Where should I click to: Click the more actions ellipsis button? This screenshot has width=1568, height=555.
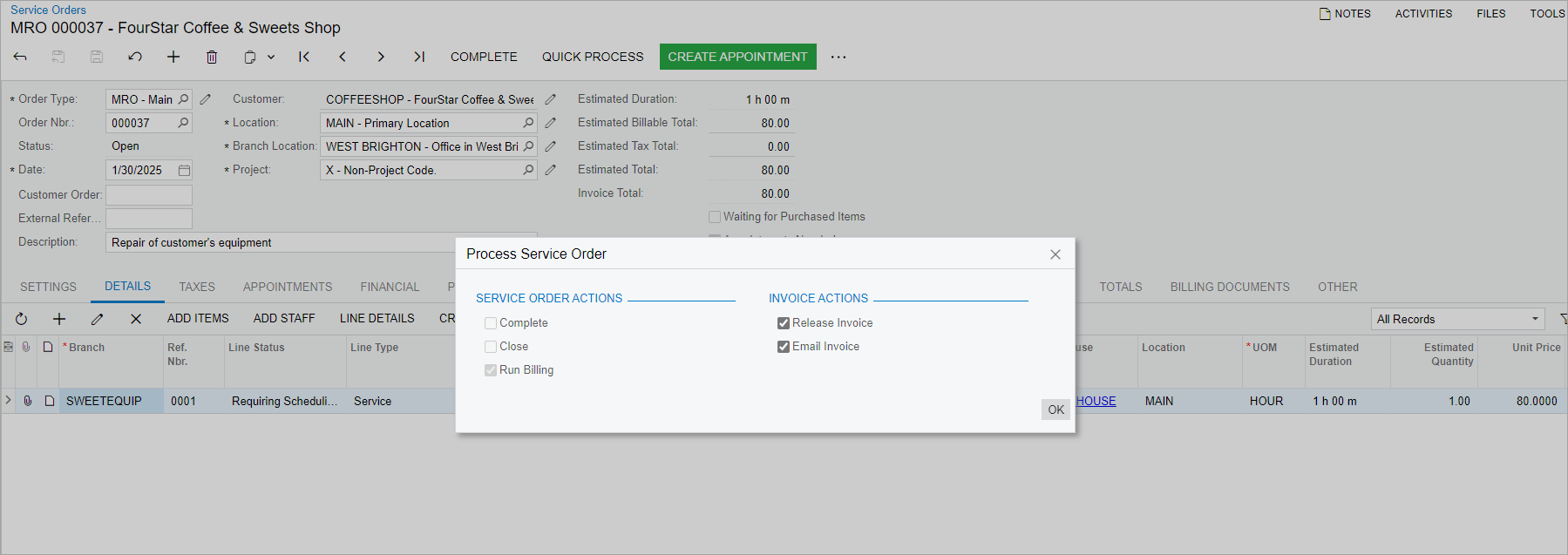coord(838,57)
